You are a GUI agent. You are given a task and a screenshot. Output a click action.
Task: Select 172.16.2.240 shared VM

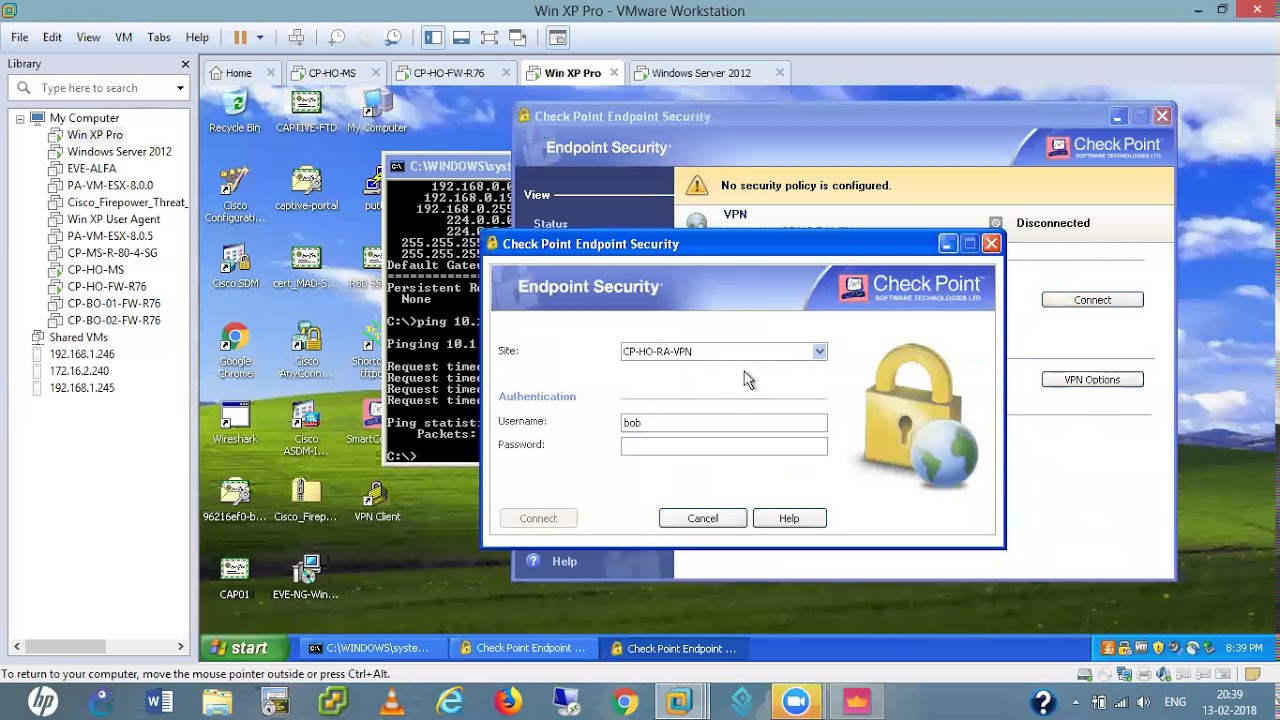[x=79, y=371]
